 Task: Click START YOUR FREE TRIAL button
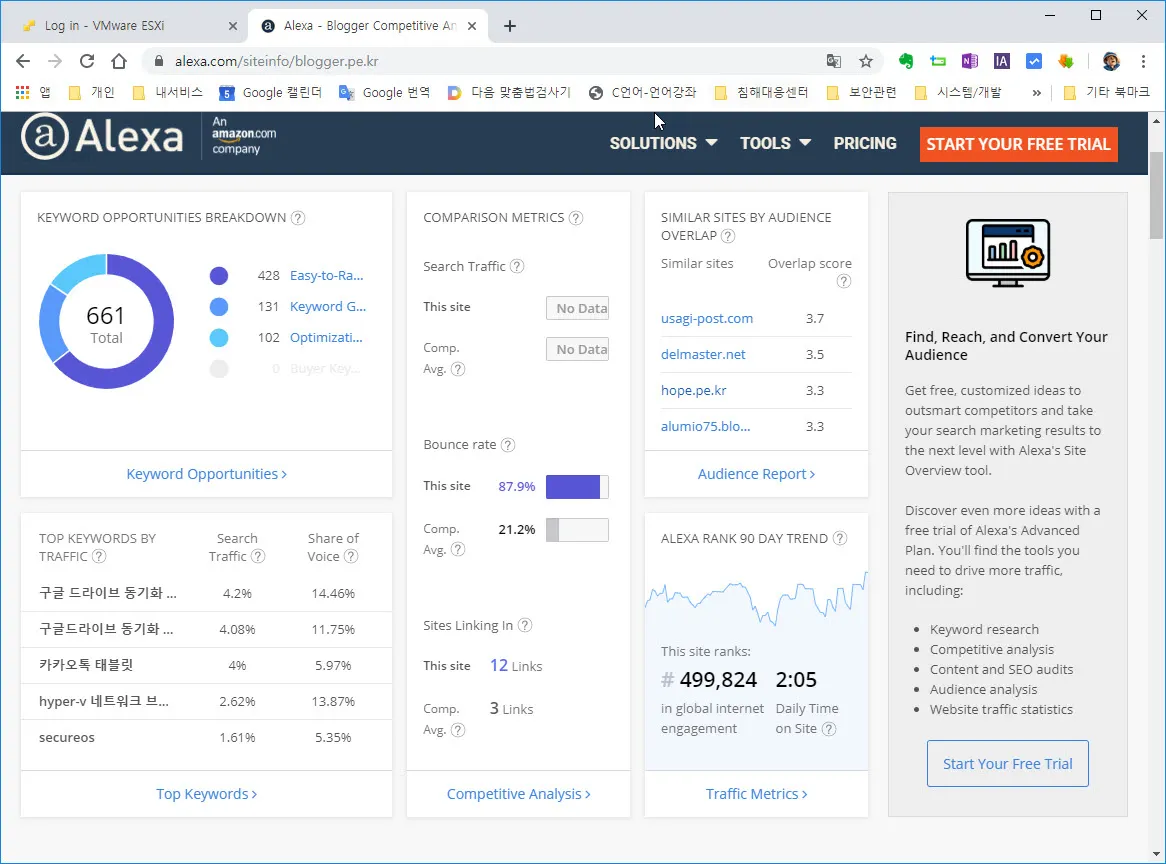click(x=1018, y=144)
